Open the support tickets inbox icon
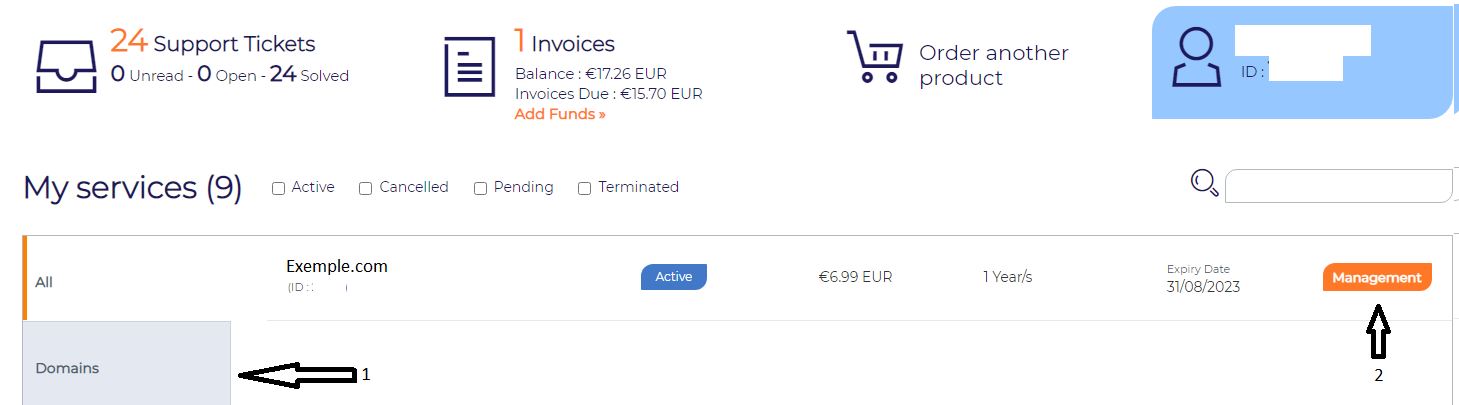 tap(66, 66)
